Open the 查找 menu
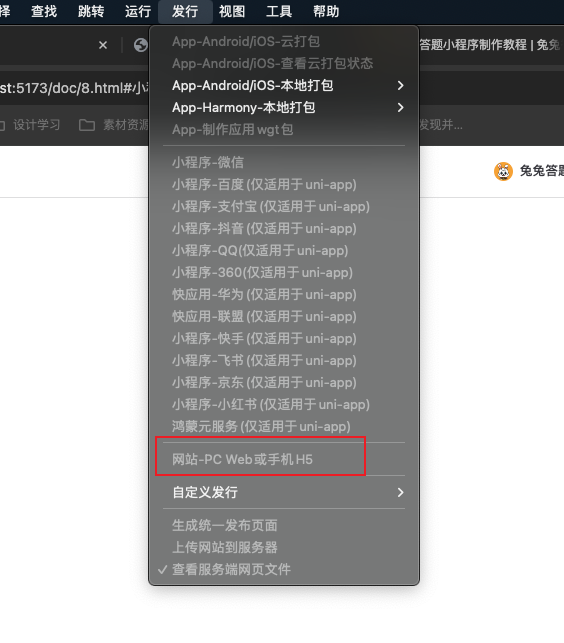 pos(44,11)
